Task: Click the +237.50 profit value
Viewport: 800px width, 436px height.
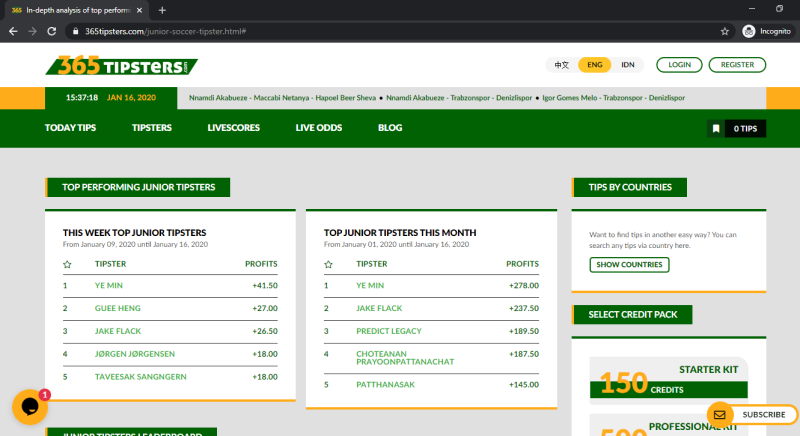Action: coord(523,308)
